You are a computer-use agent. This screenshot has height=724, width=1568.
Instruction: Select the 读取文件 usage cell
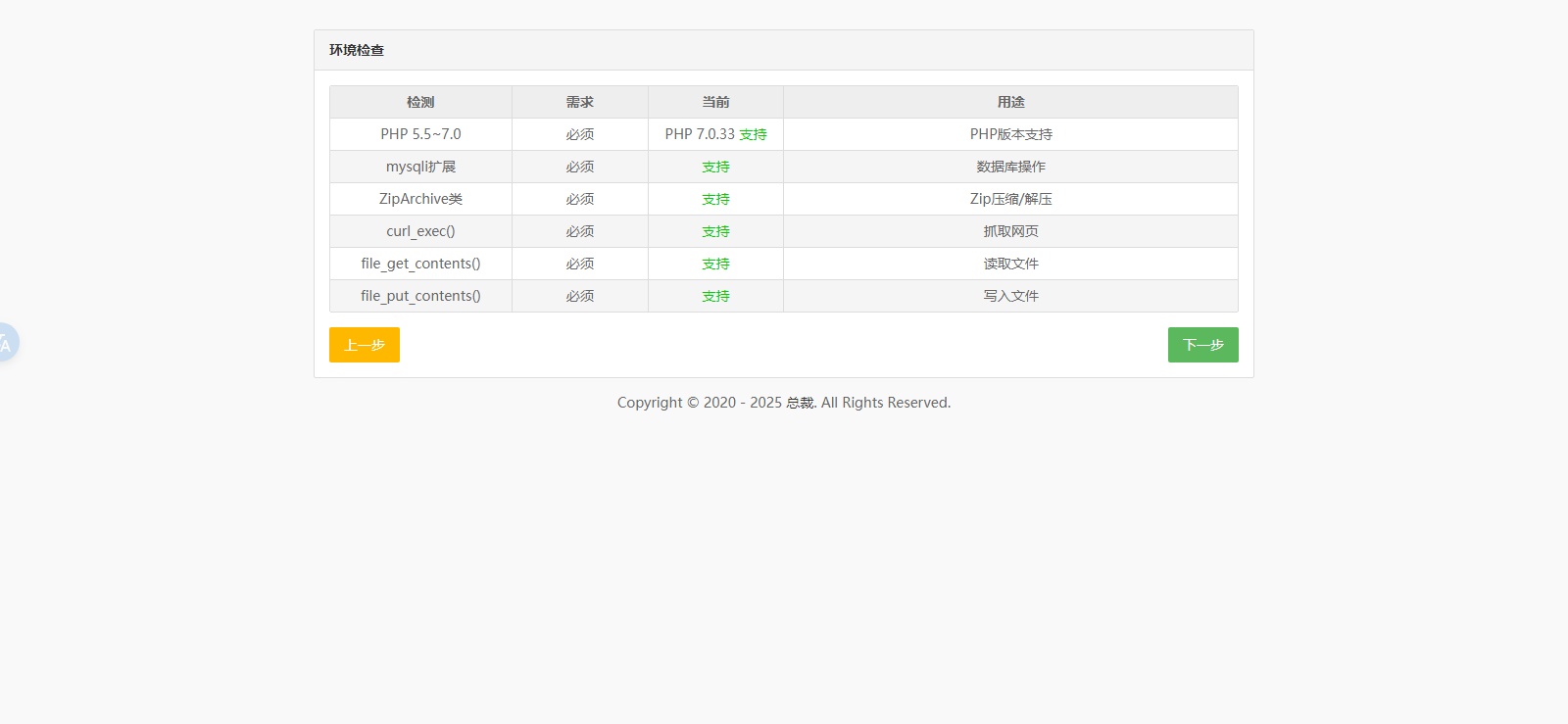point(1010,264)
